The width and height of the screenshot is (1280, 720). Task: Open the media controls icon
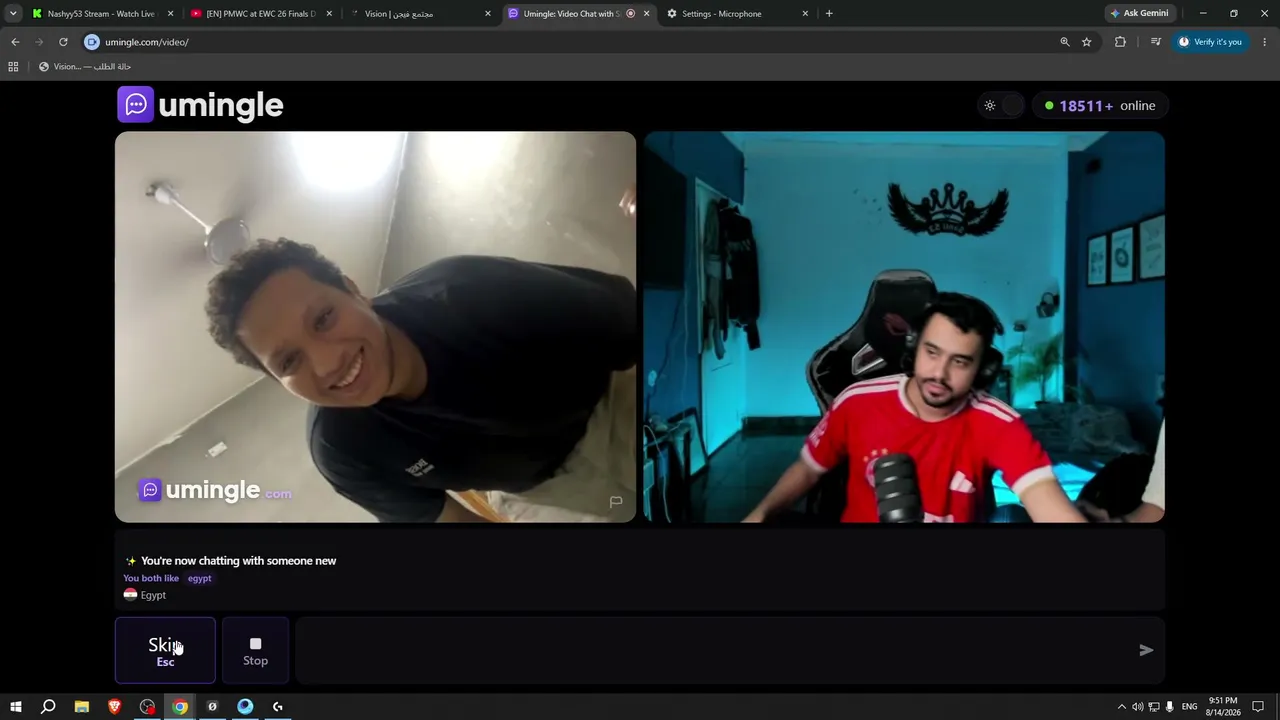coord(1155,42)
